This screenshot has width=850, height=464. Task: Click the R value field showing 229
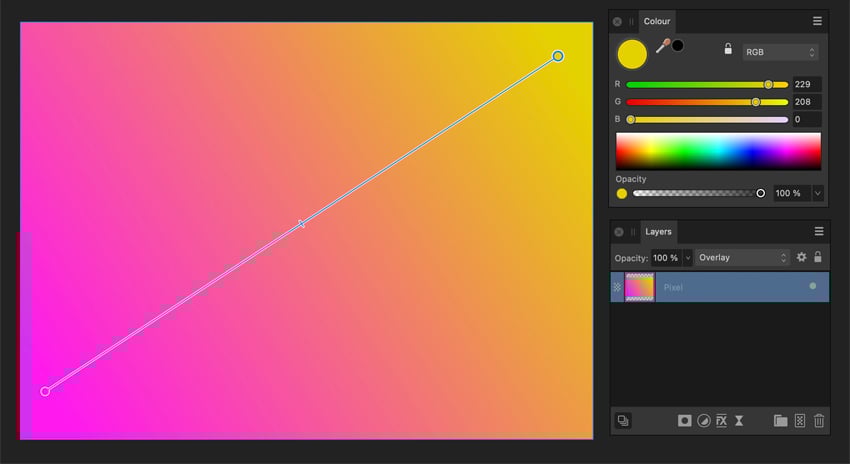point(807,84)
